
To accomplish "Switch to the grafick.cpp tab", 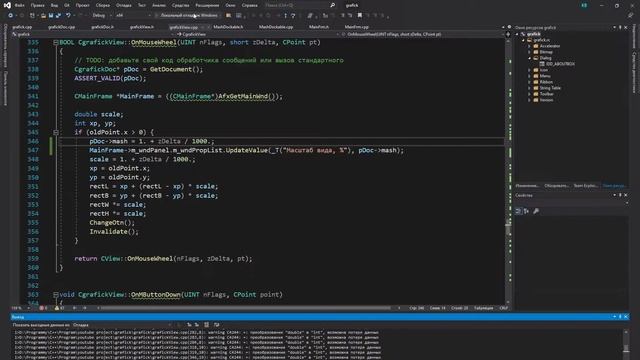I will (x=22, y=27).
